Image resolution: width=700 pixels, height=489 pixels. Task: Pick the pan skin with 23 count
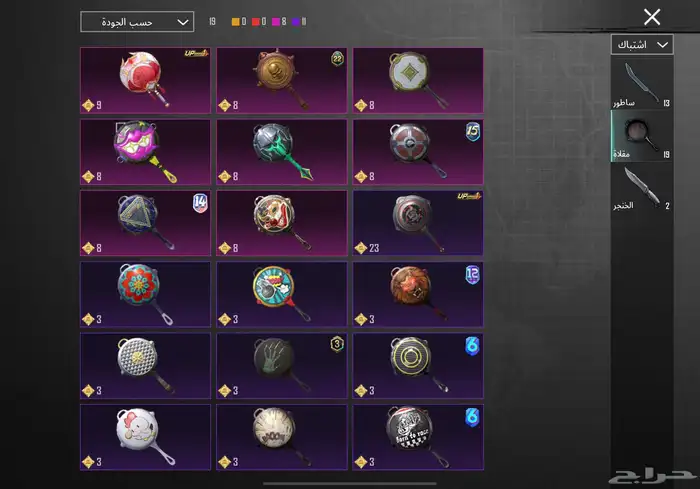tap(418, 223)
